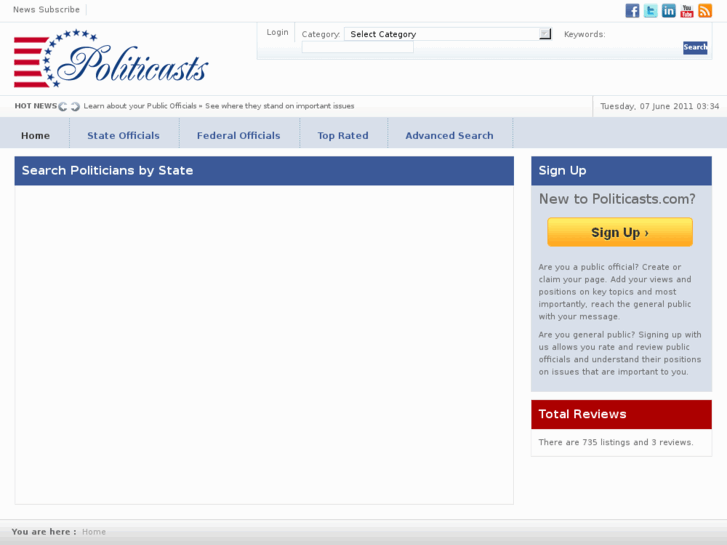The height and width of the screenshot is (545, 727).
Task: Open the Select Category dropdown
Action: 448,34
